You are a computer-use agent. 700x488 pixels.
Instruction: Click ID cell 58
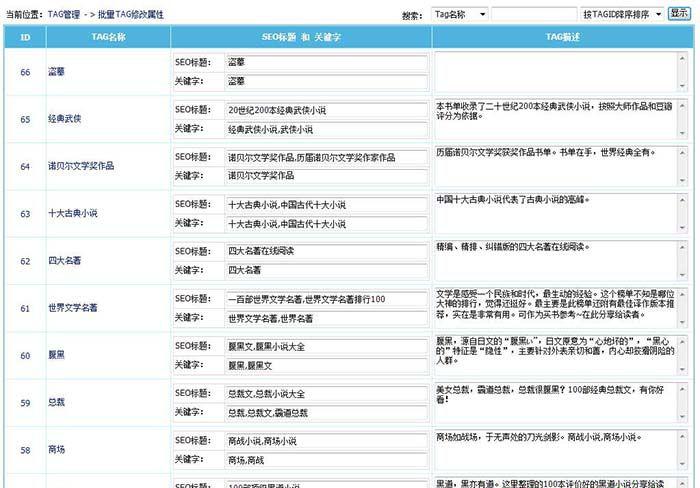click(x=25, y=450)
